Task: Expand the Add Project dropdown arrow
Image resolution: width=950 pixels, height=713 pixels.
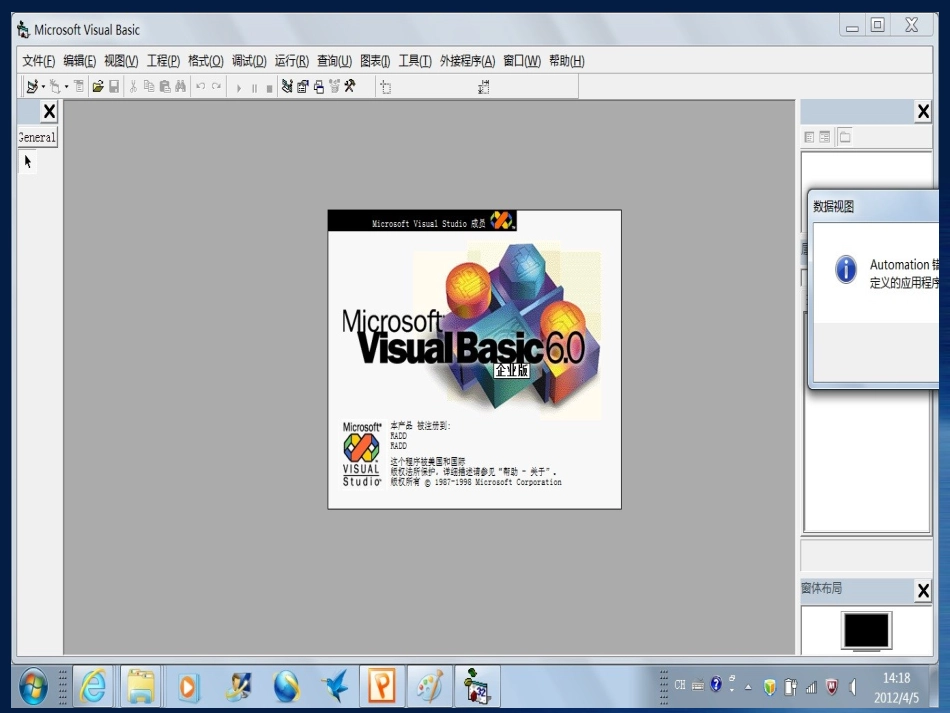Action: (43, 87)
